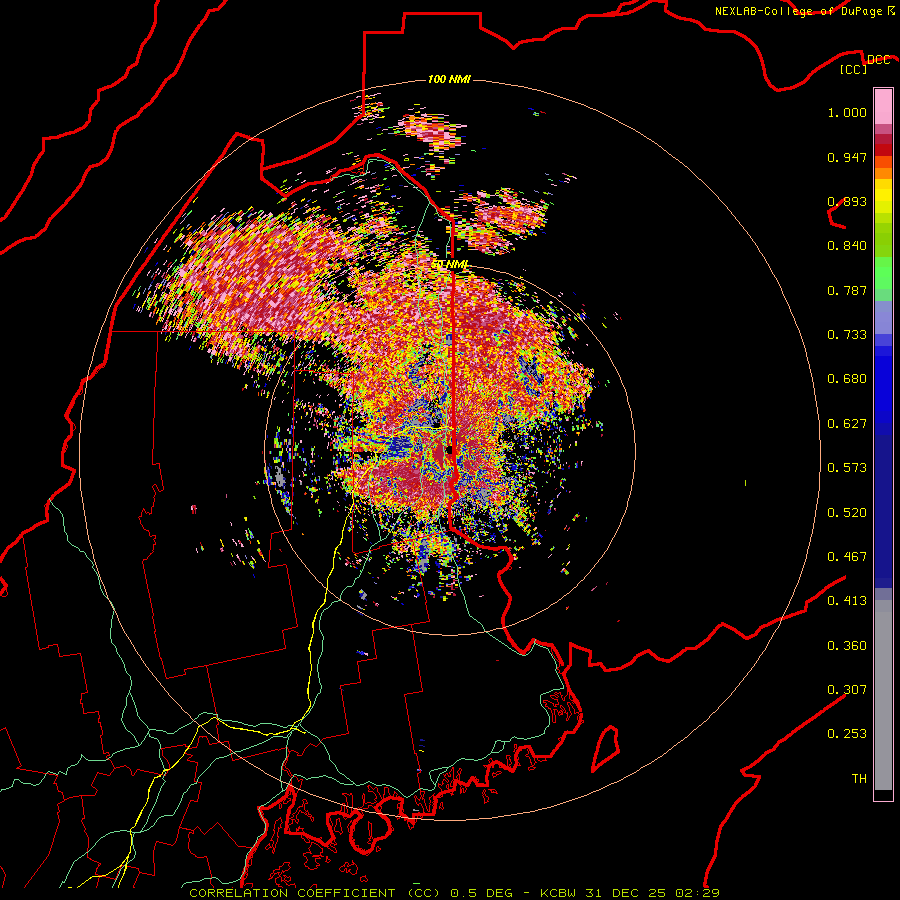Pick the bright green color scale segment
Viewport: 900px width, 900px height.
883,273
